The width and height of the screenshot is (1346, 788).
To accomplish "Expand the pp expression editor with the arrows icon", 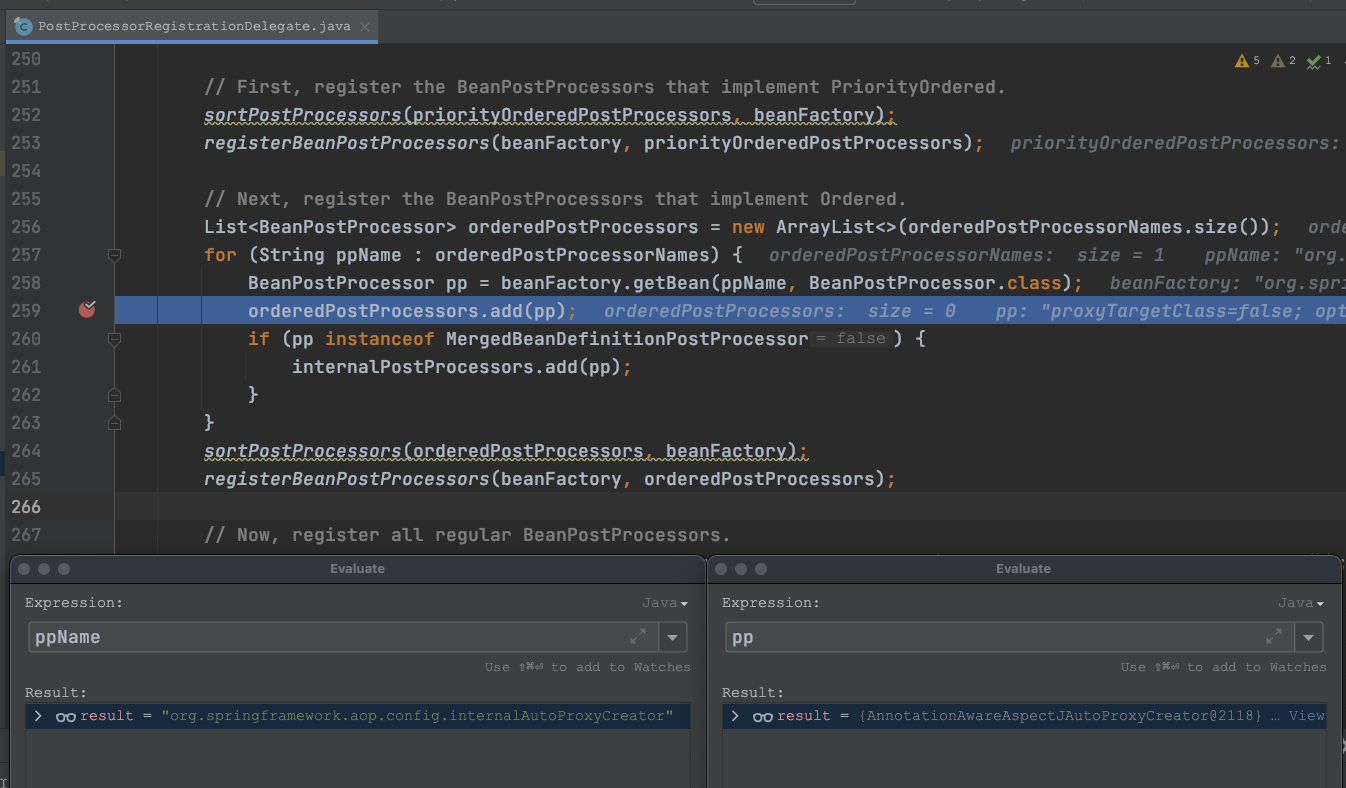I will pos(1273,636).
